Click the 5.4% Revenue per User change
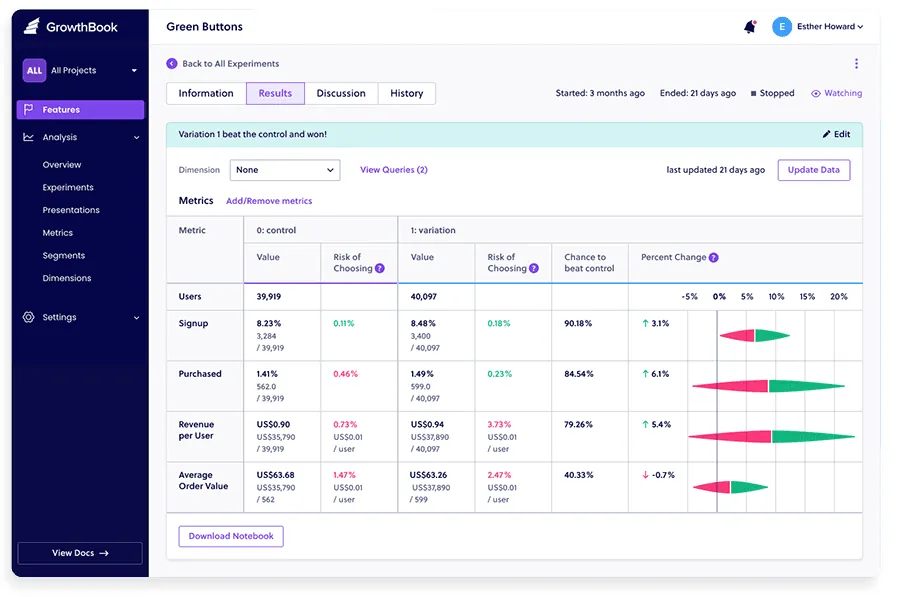This screenshot has width=900, height=597. (656, 424)
